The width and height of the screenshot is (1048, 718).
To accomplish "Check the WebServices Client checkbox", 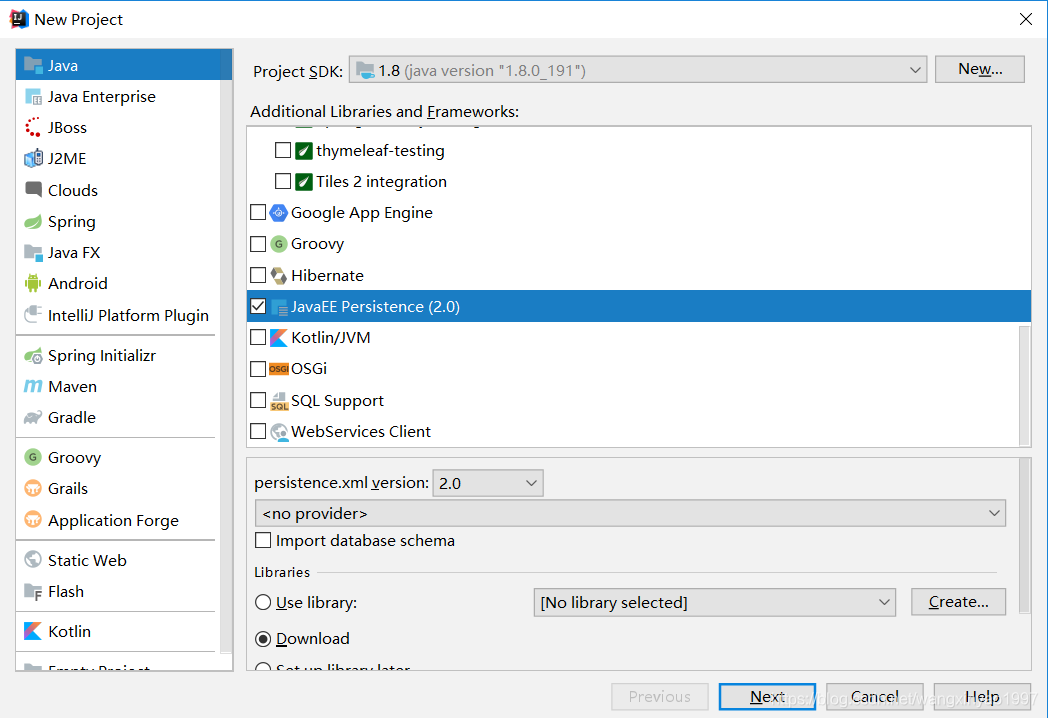I will click(x=258, y=431).
